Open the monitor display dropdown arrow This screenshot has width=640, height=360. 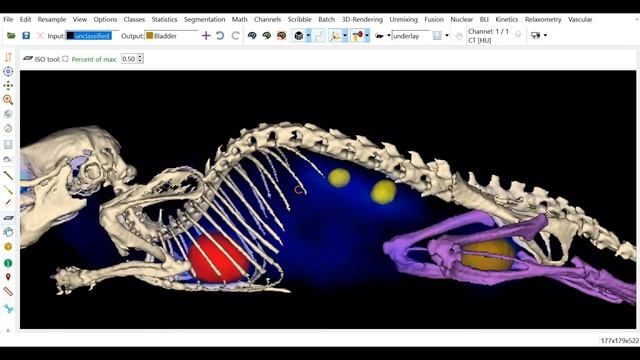click(545, 36)
